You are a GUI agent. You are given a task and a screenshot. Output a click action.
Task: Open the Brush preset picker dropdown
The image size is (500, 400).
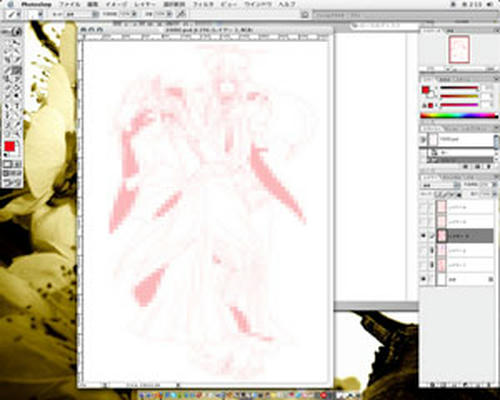pos(40,14)
